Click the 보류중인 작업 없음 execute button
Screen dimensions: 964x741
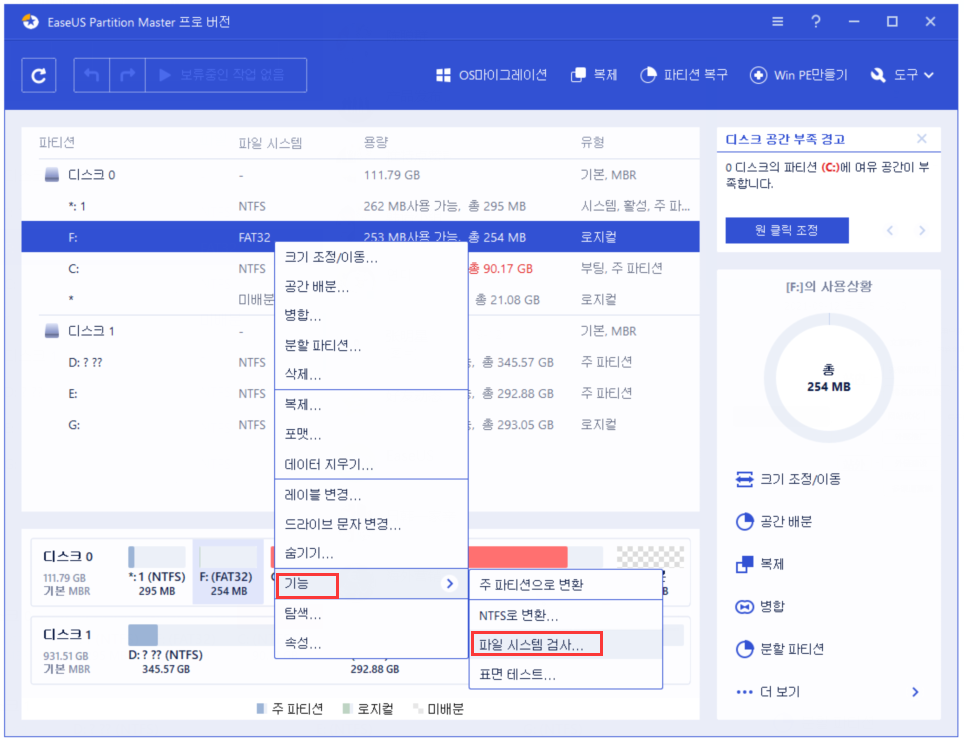tap(226, 75)
